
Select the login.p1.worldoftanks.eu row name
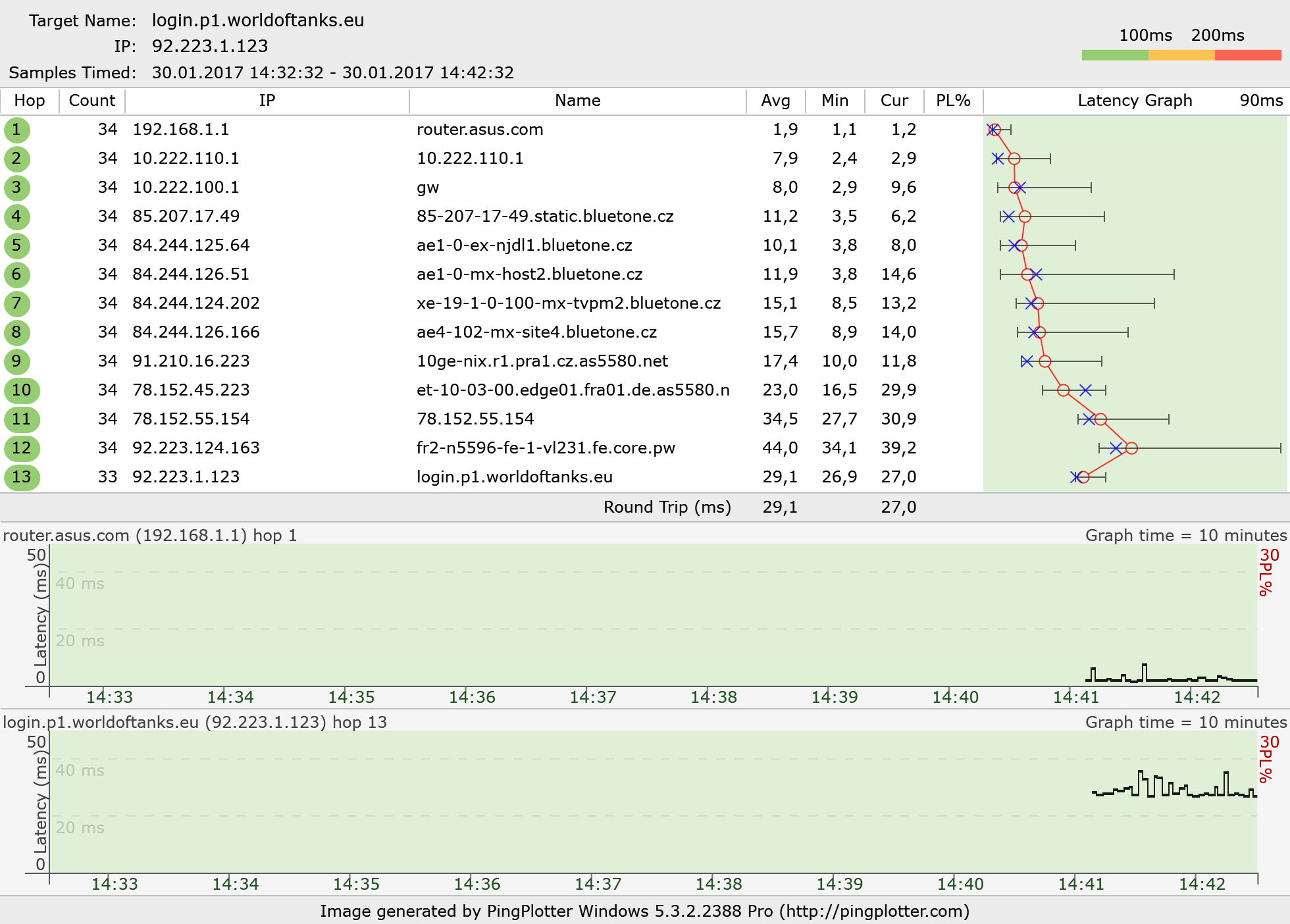tap(514, 477)
